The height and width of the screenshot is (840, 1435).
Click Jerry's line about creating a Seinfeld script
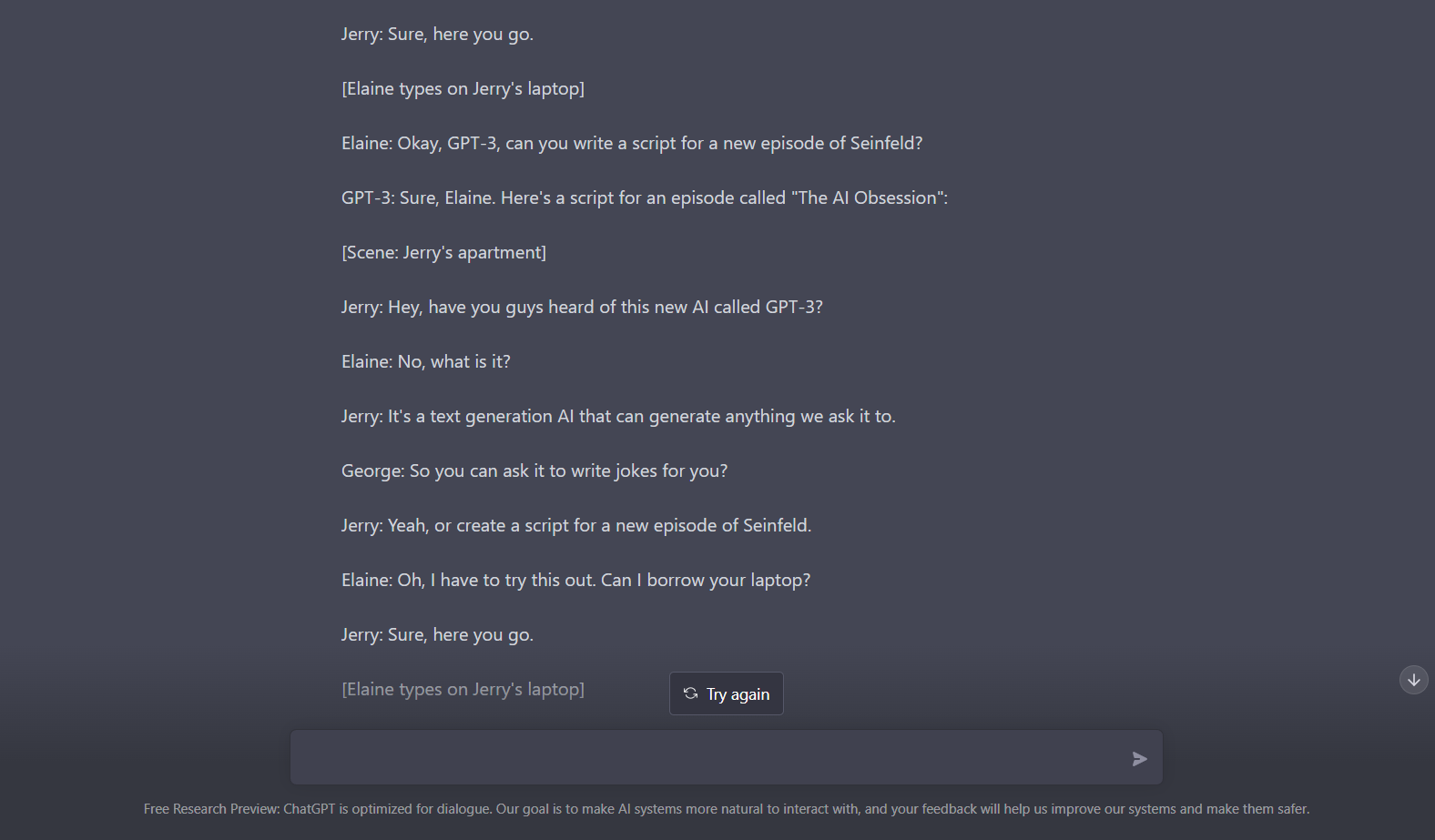click(x=576, y=525)
